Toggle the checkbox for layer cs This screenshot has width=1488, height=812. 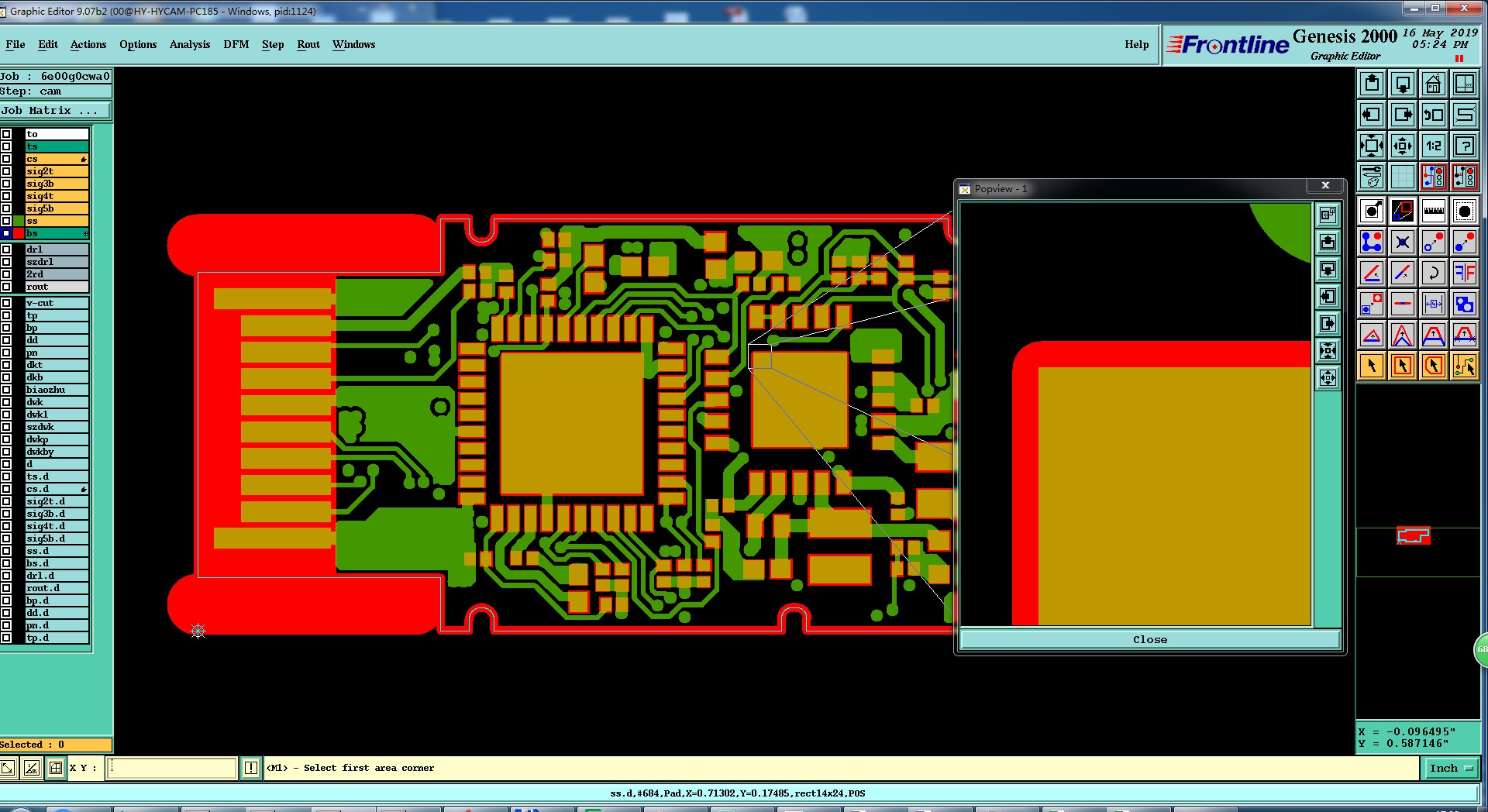point(6,159)
